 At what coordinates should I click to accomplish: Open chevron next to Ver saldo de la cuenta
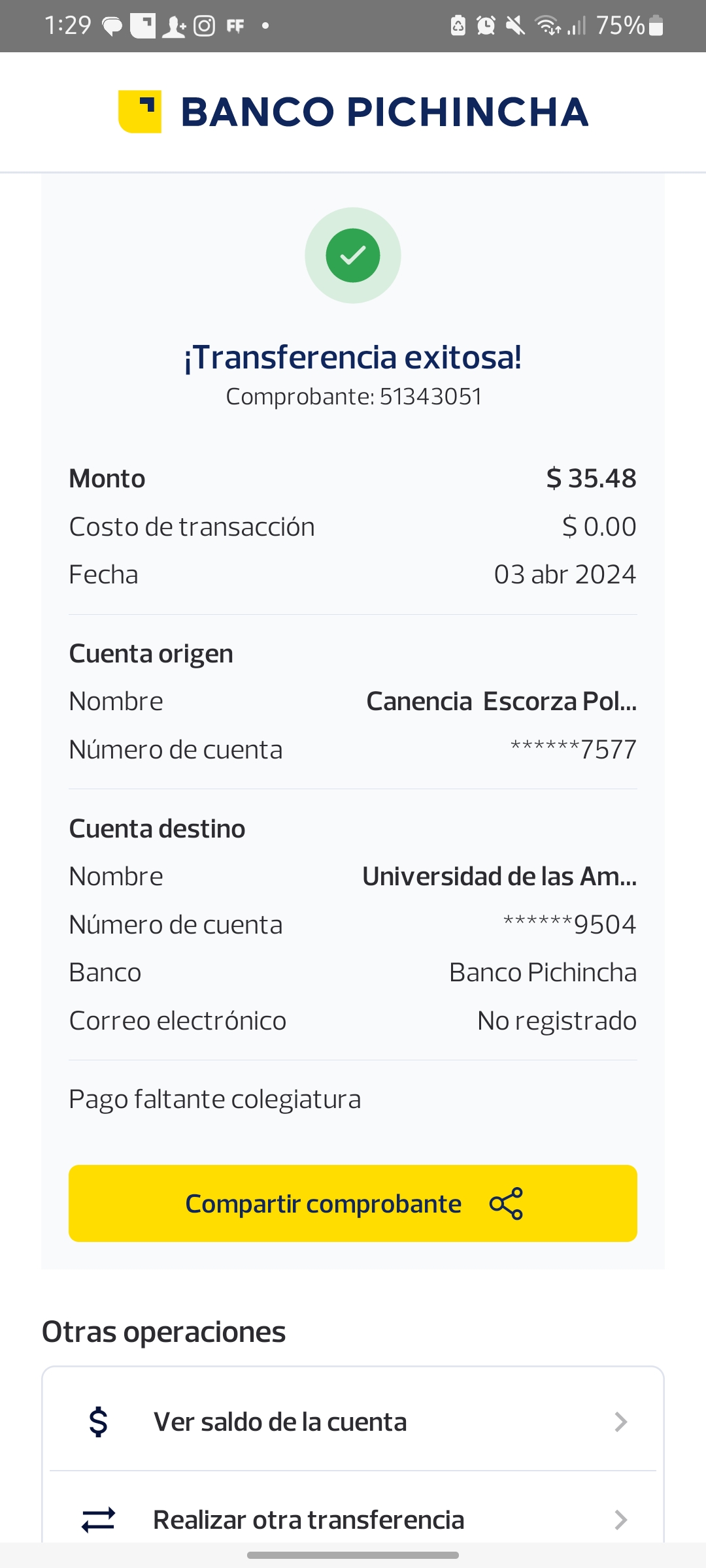point(621,1422)
